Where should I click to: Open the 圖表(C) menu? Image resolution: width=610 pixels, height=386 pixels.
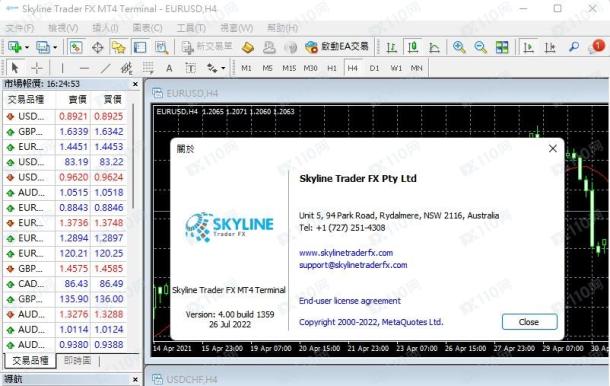(147, 28)
